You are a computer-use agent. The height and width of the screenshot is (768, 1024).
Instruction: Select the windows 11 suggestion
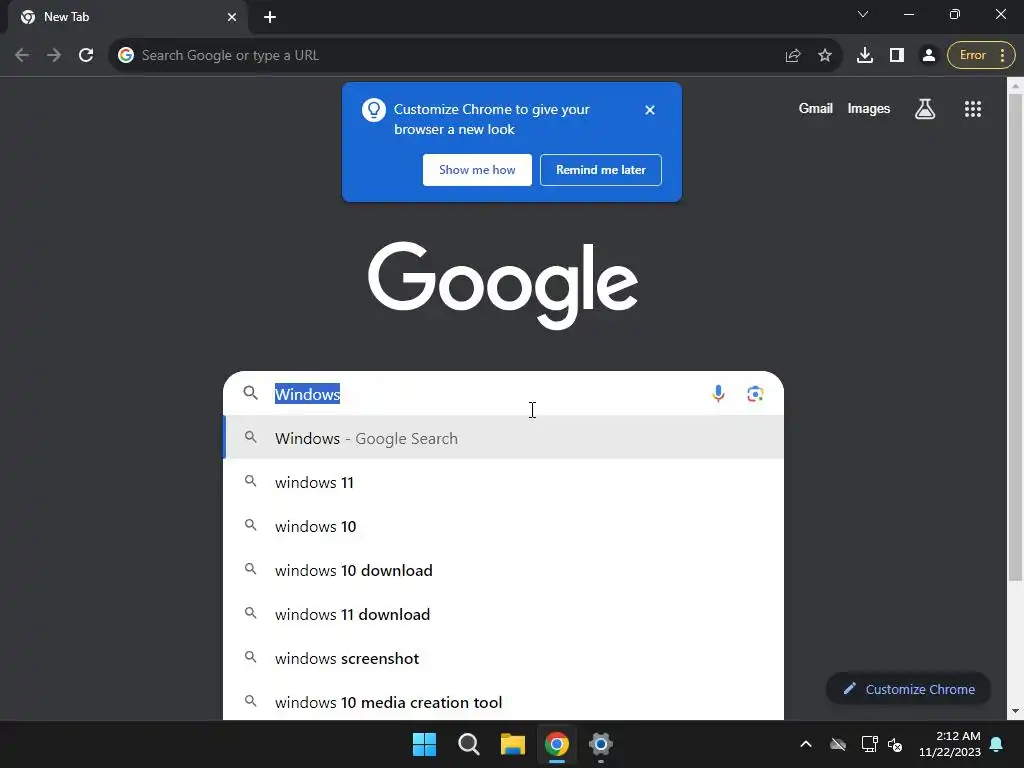click(x=504, y=482)
